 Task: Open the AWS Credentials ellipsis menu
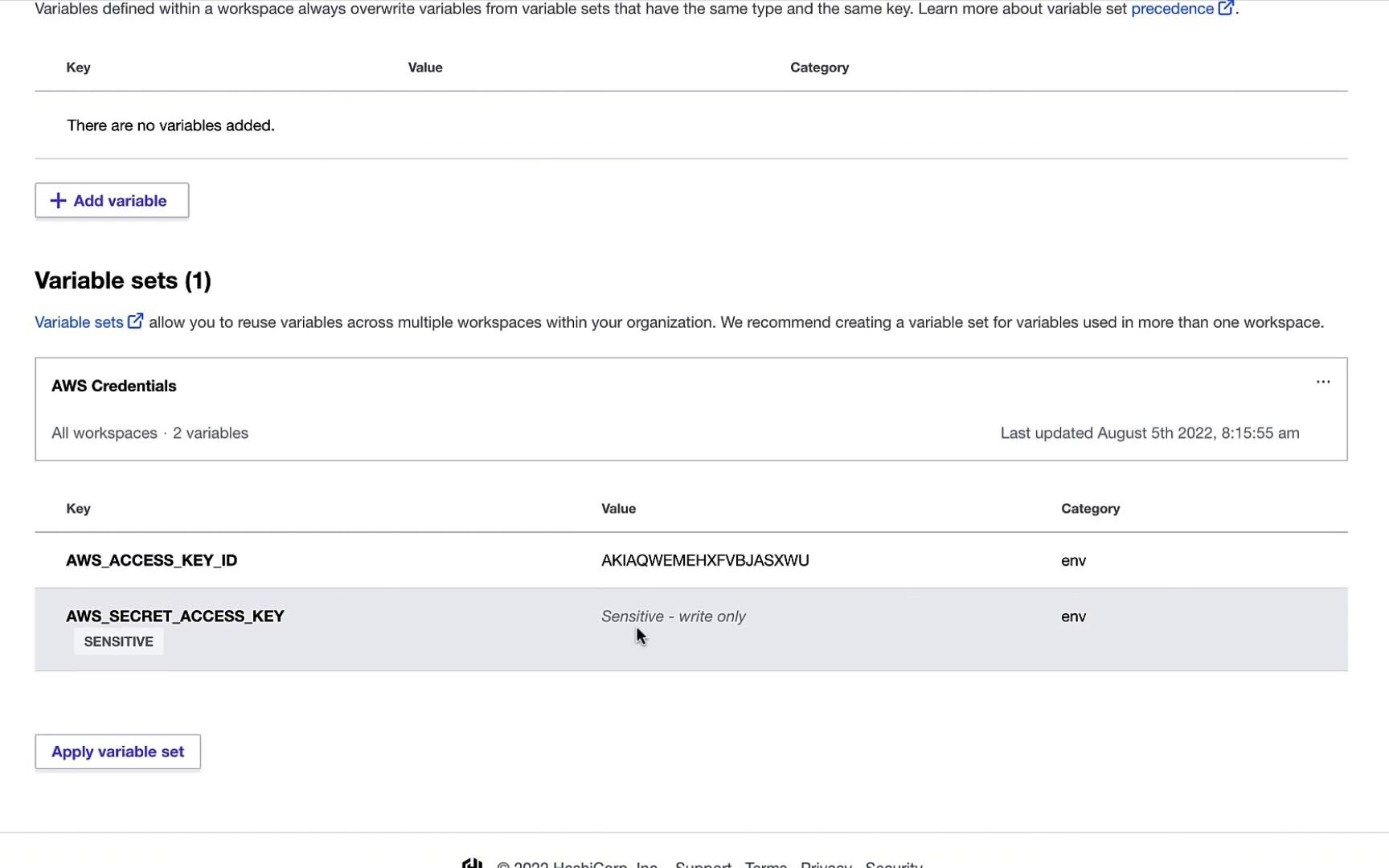tap(1322, 382)
